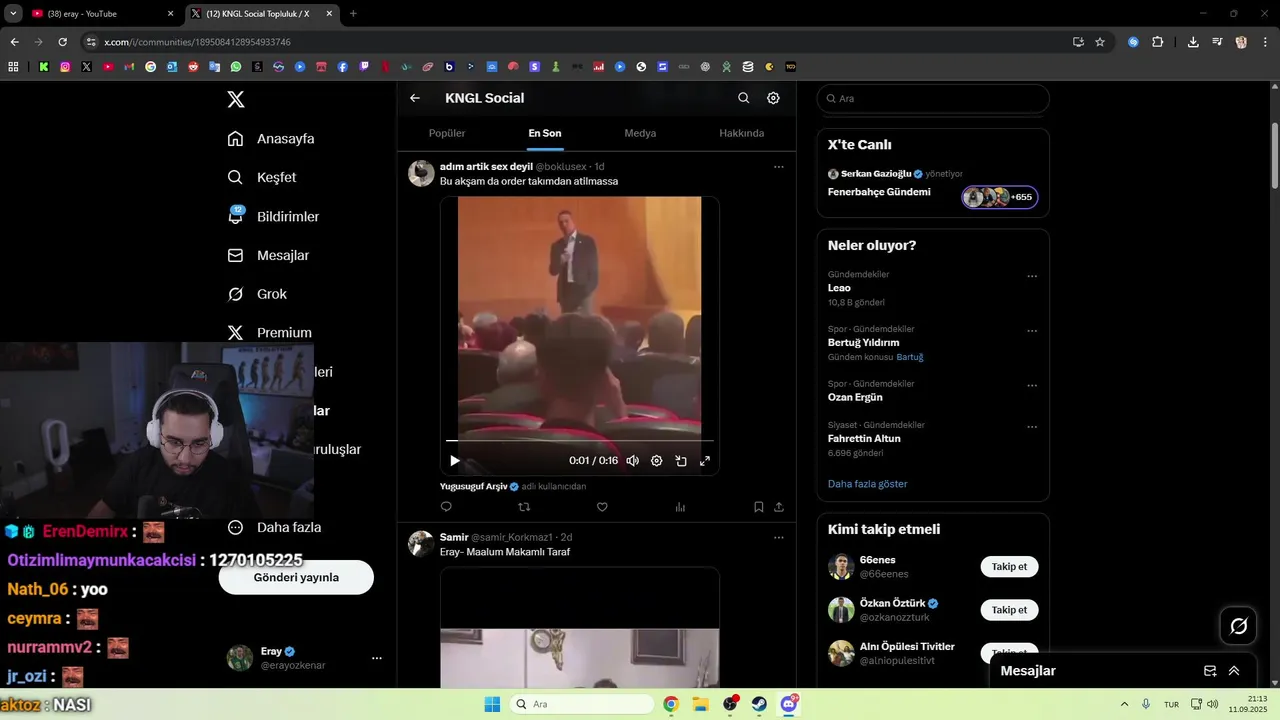Open the Hakkında tab

click(x=742, y=133)
